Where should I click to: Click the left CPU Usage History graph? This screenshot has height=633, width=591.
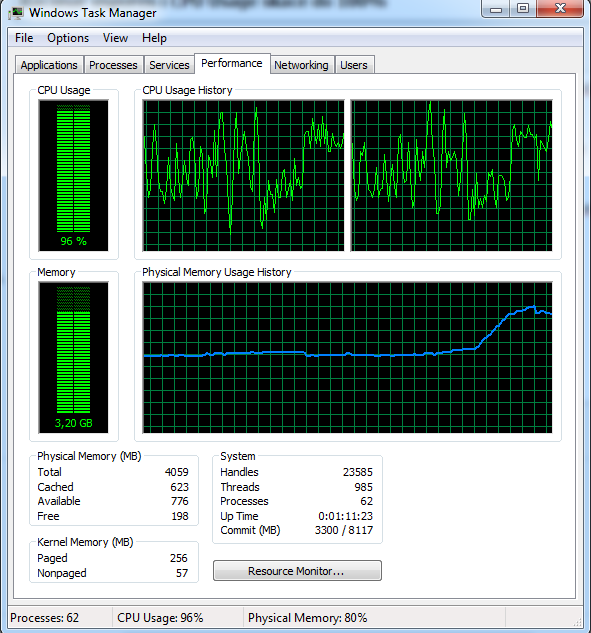(243, 176)
